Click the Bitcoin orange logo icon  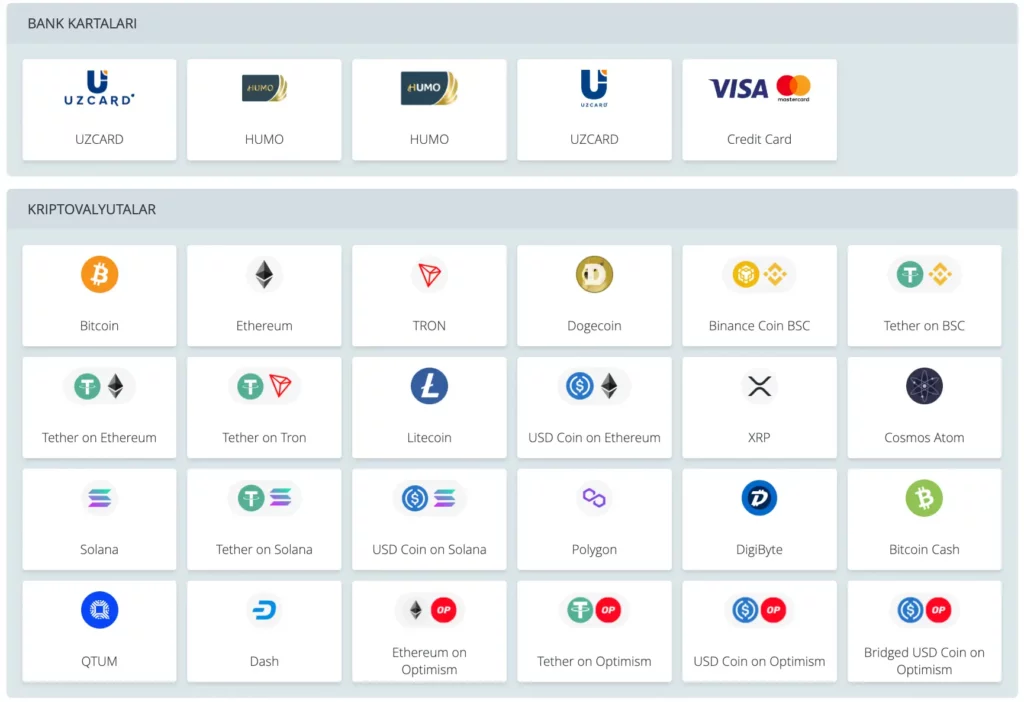tap(99, 274)
